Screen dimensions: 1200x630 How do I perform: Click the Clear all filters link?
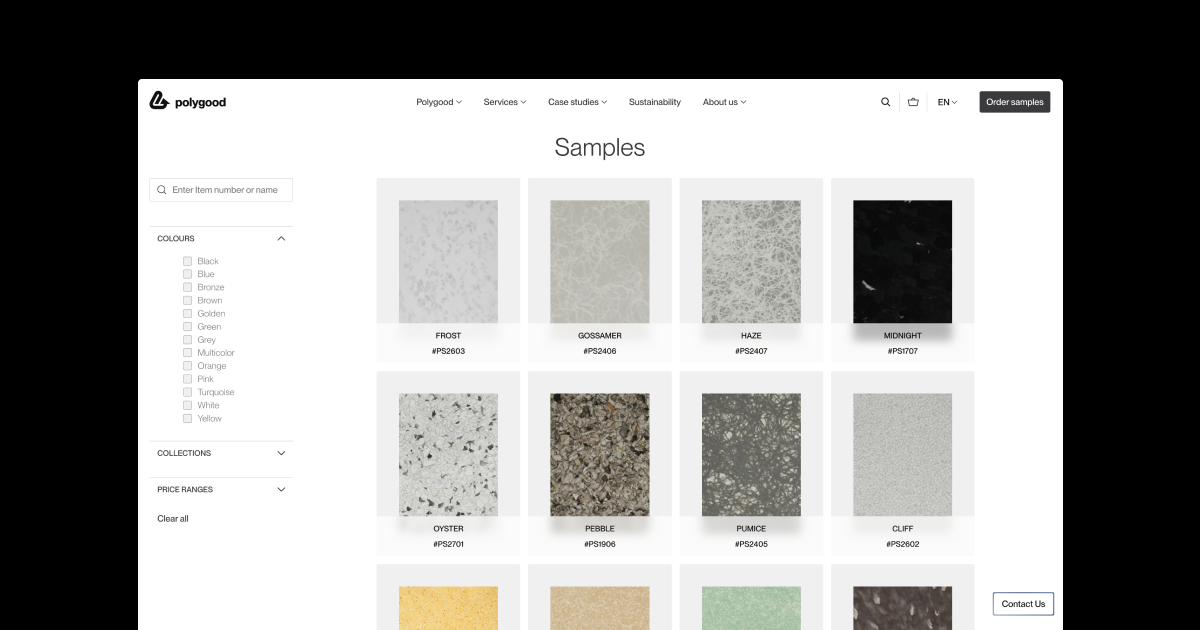[x=173, y=518]
